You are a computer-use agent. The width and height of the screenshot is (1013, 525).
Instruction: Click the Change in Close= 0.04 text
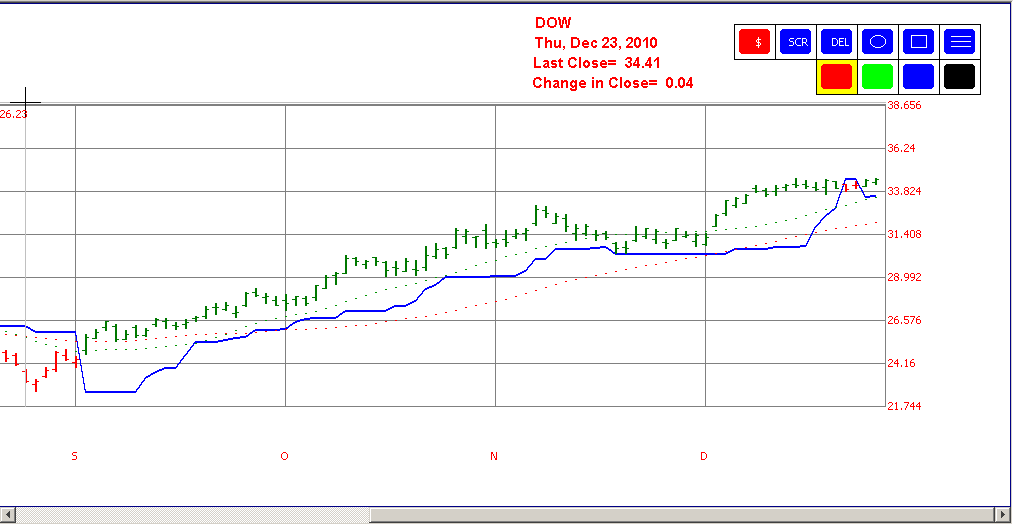612,83
